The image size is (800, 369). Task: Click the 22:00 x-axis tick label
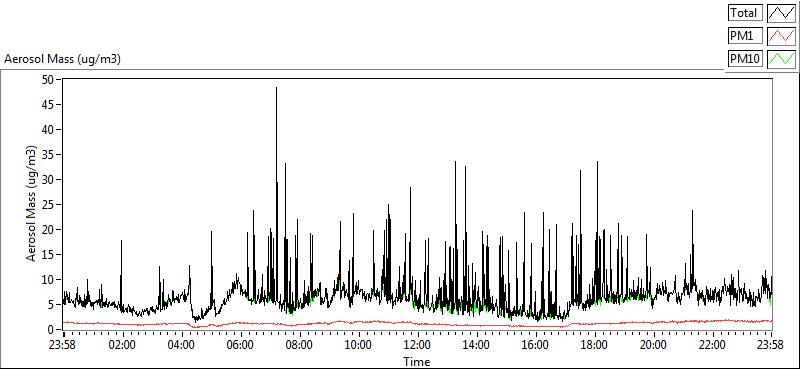[712, 345]
